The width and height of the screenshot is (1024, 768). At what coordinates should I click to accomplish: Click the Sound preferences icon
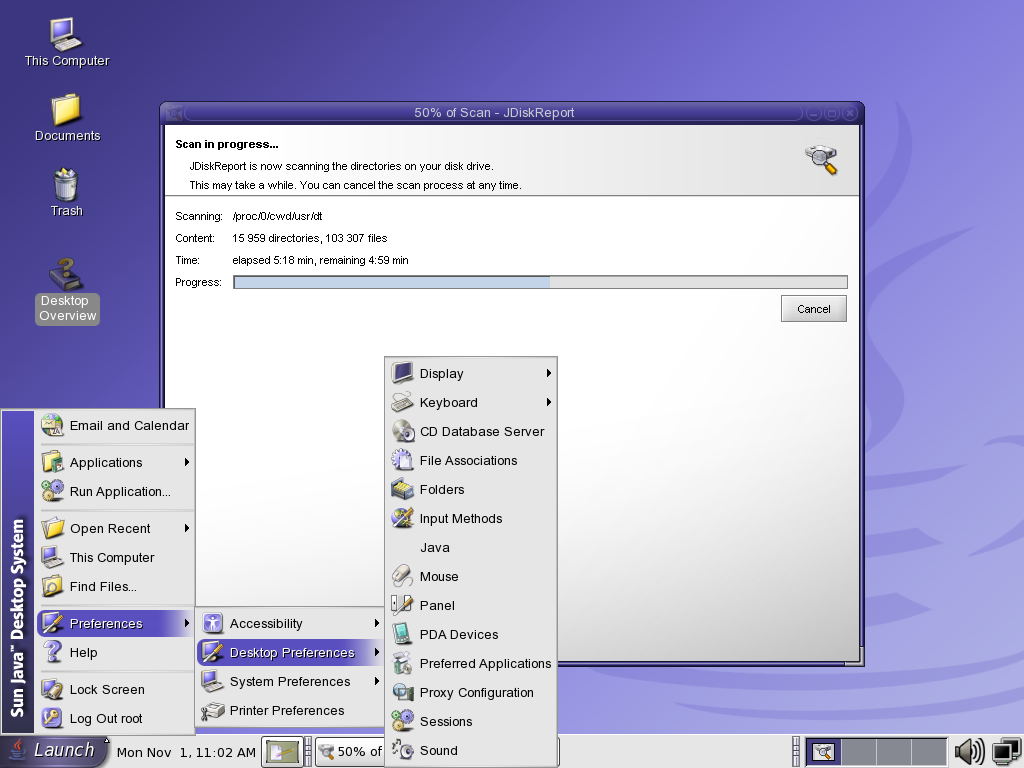(x=402, y=750)
